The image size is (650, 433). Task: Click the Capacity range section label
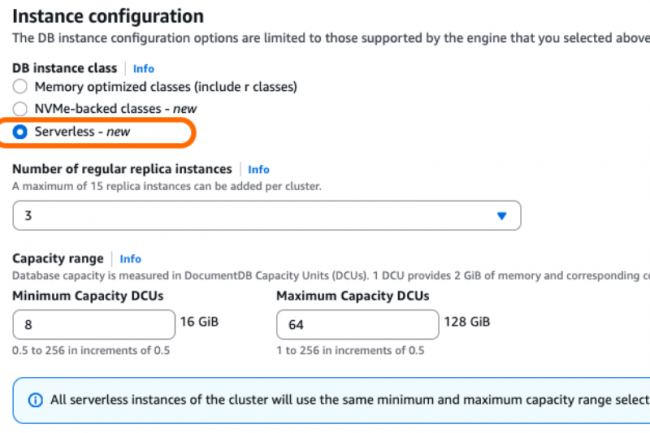pos(58,259)
